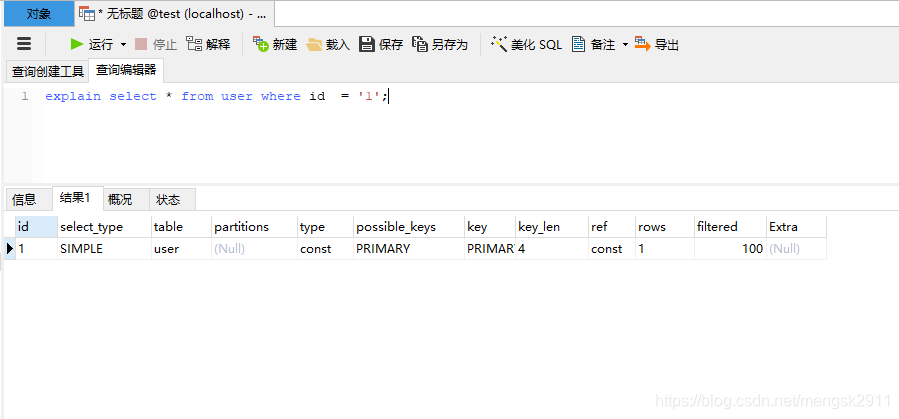This screenshot has width=899, height=419.
Task: Click the partitions column header
Action: (x=255, y=227)
